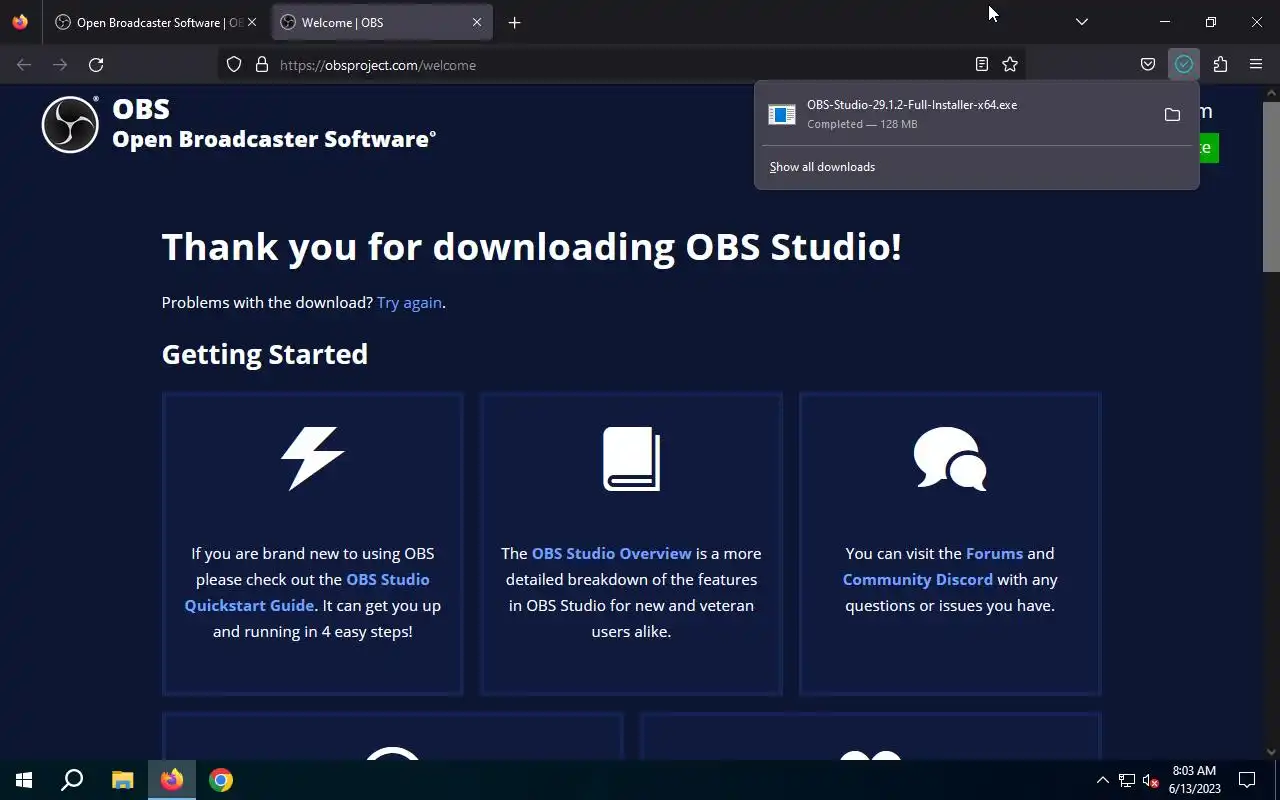Show hidden system tray icons
Viewport: 1280px width, 800px height.
coord(1102,780)
